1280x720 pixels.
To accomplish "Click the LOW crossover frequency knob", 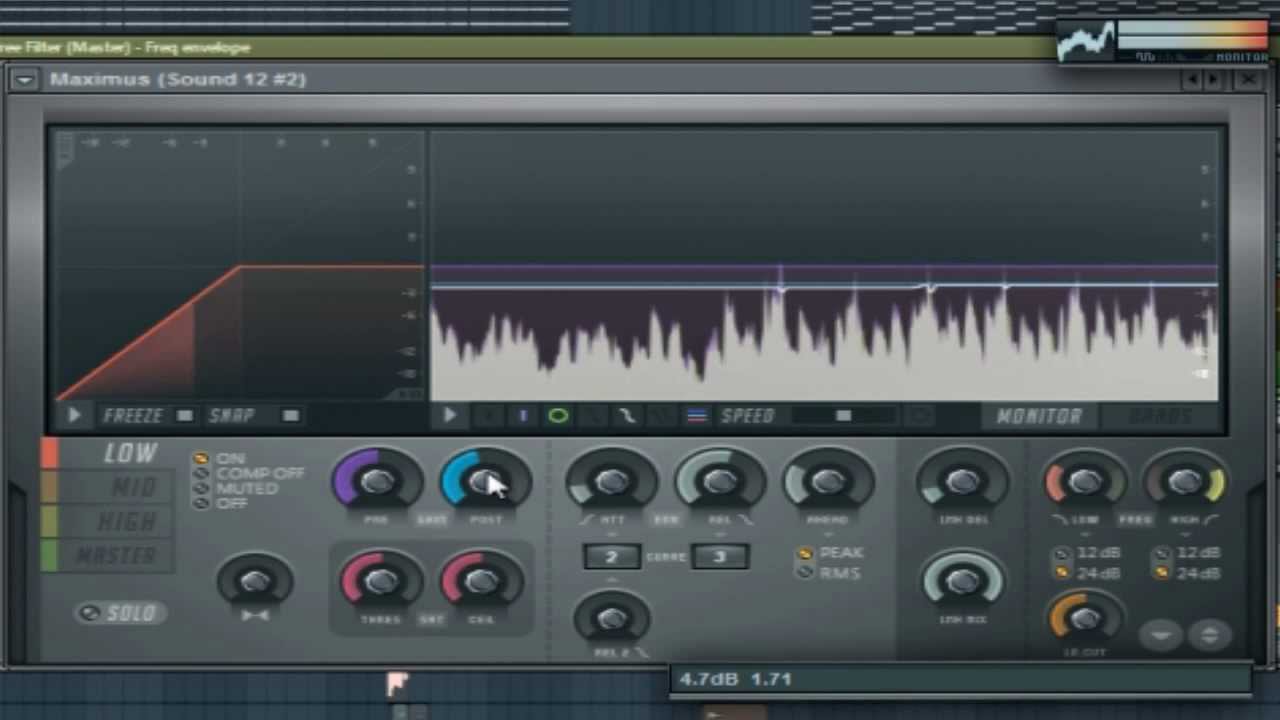I will pyautogui.click(x=1084, y=481).
